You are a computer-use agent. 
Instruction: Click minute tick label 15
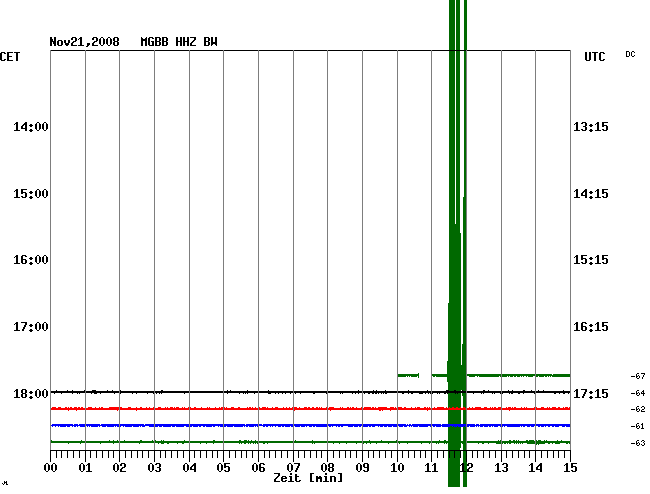570,468
